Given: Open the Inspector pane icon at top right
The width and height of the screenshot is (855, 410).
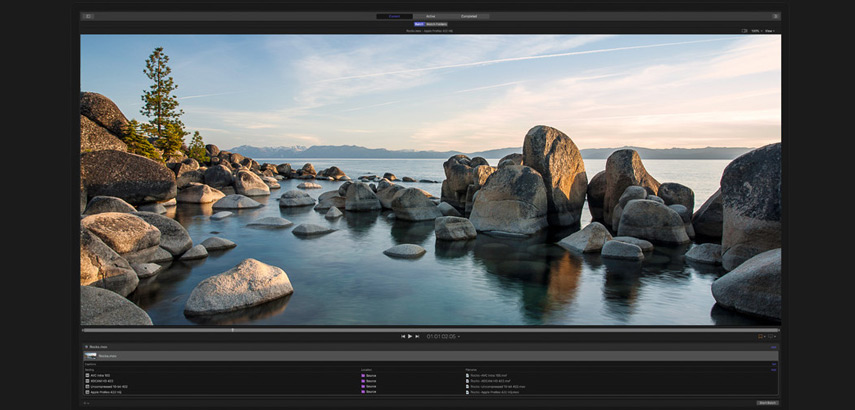Looking at the screenshot, I should point(775,16).
